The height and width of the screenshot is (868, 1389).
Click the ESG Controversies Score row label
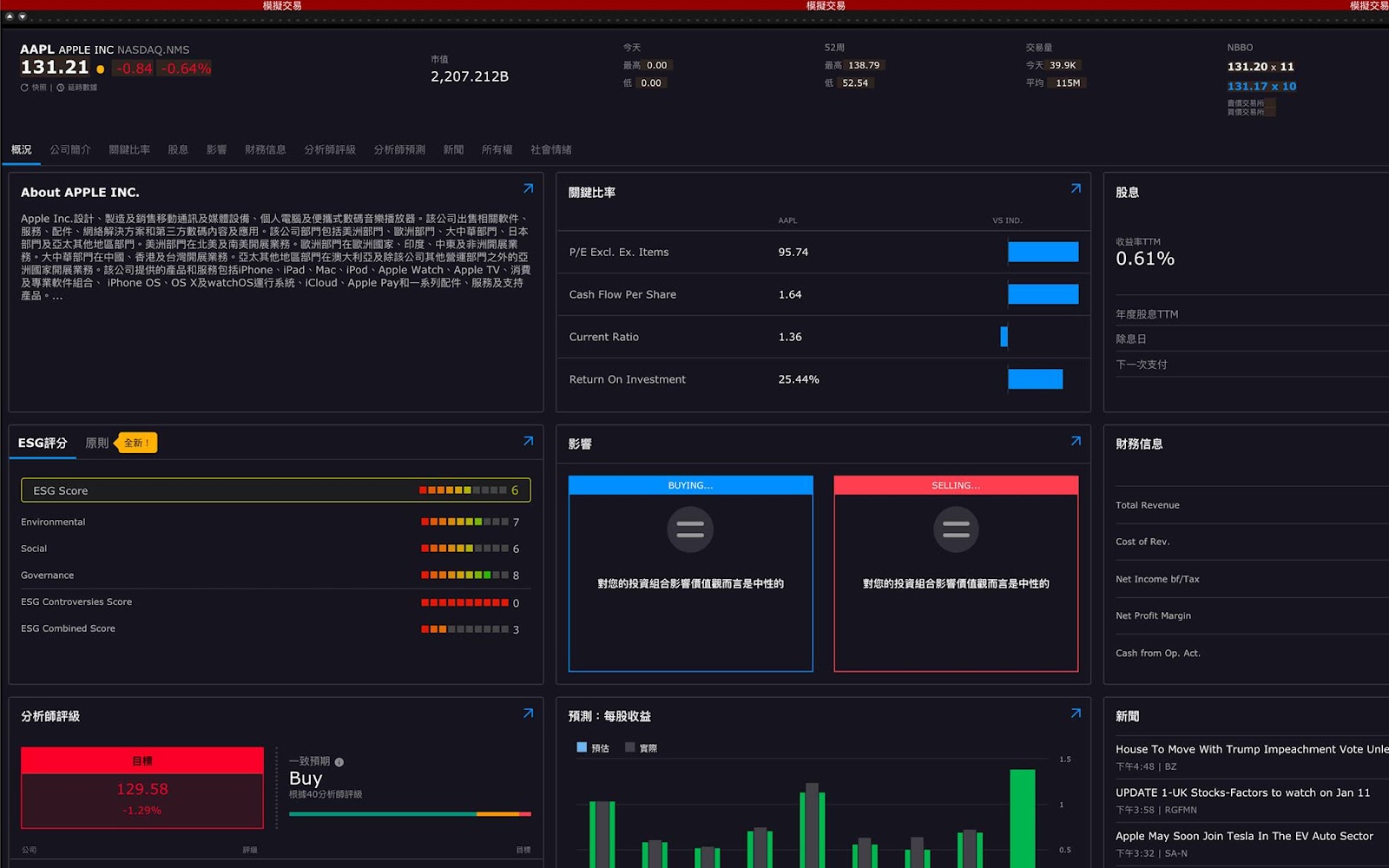click(x=76, y=602)
